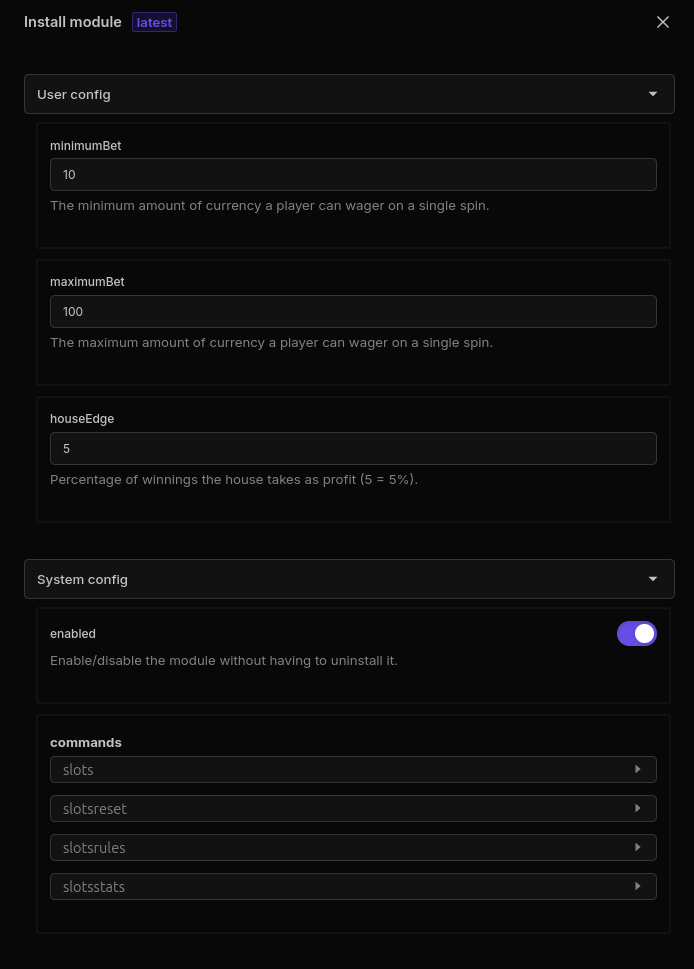Open the slotsreset command entry

pyautogui.click(x=353, y=808)
